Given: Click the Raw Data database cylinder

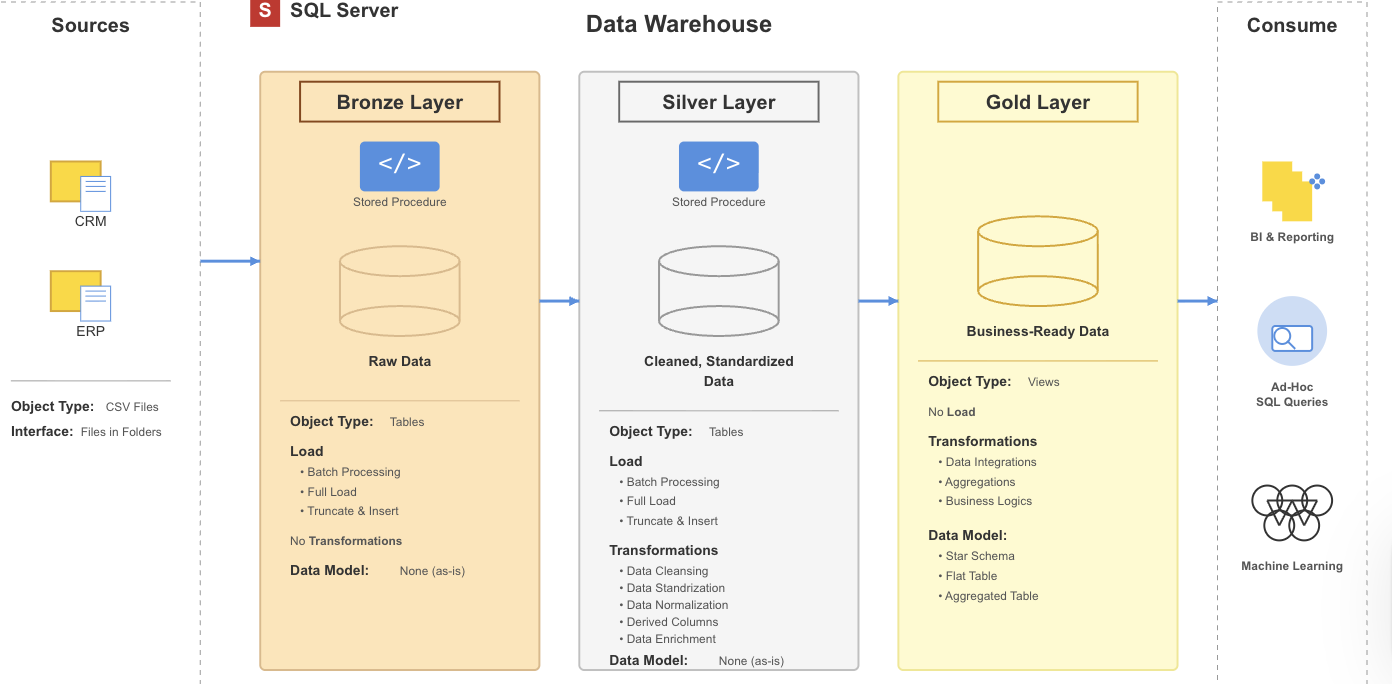Looking at the screenshot, I should (399, 291).
